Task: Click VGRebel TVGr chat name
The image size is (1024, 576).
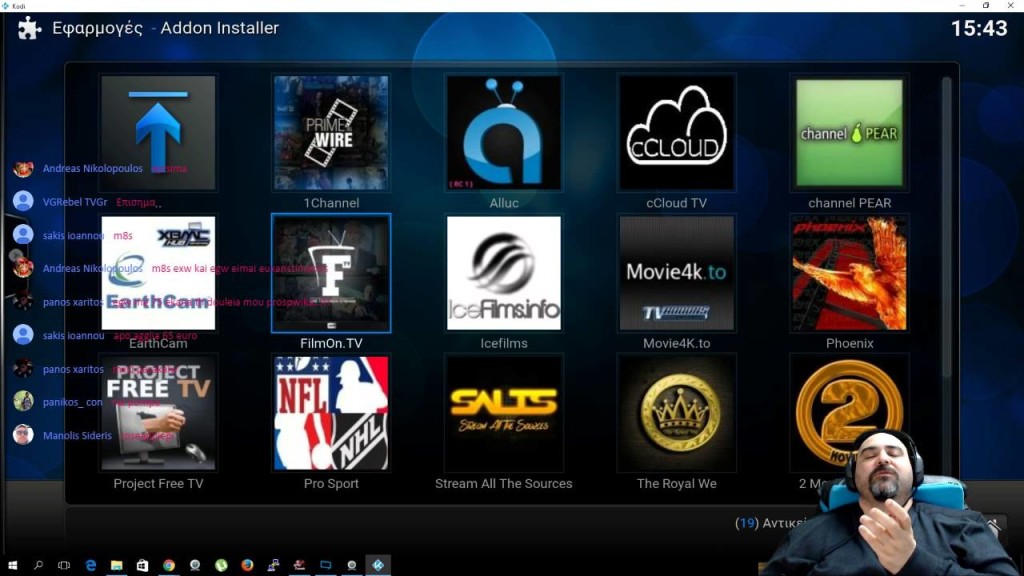Action: (75, 202)
